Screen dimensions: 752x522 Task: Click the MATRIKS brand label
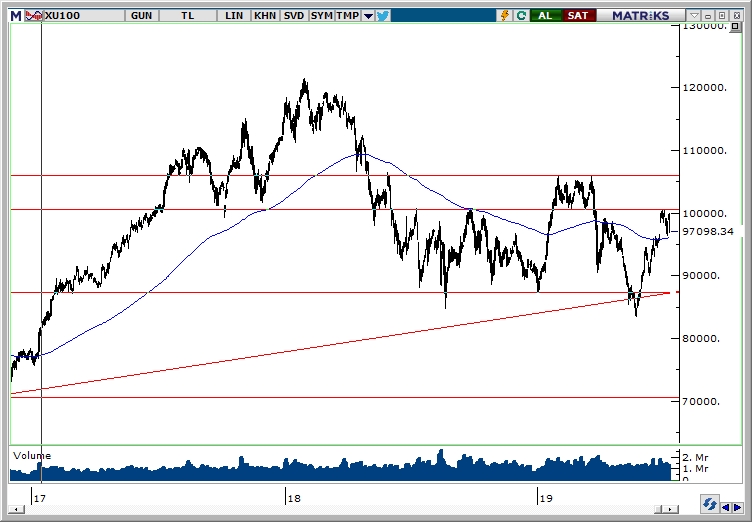coord(641,16)
